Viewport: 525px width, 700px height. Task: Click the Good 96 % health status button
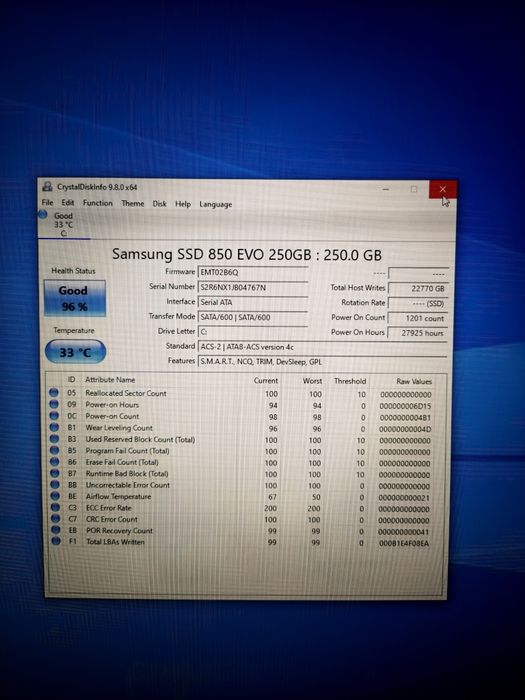[75, 298]
